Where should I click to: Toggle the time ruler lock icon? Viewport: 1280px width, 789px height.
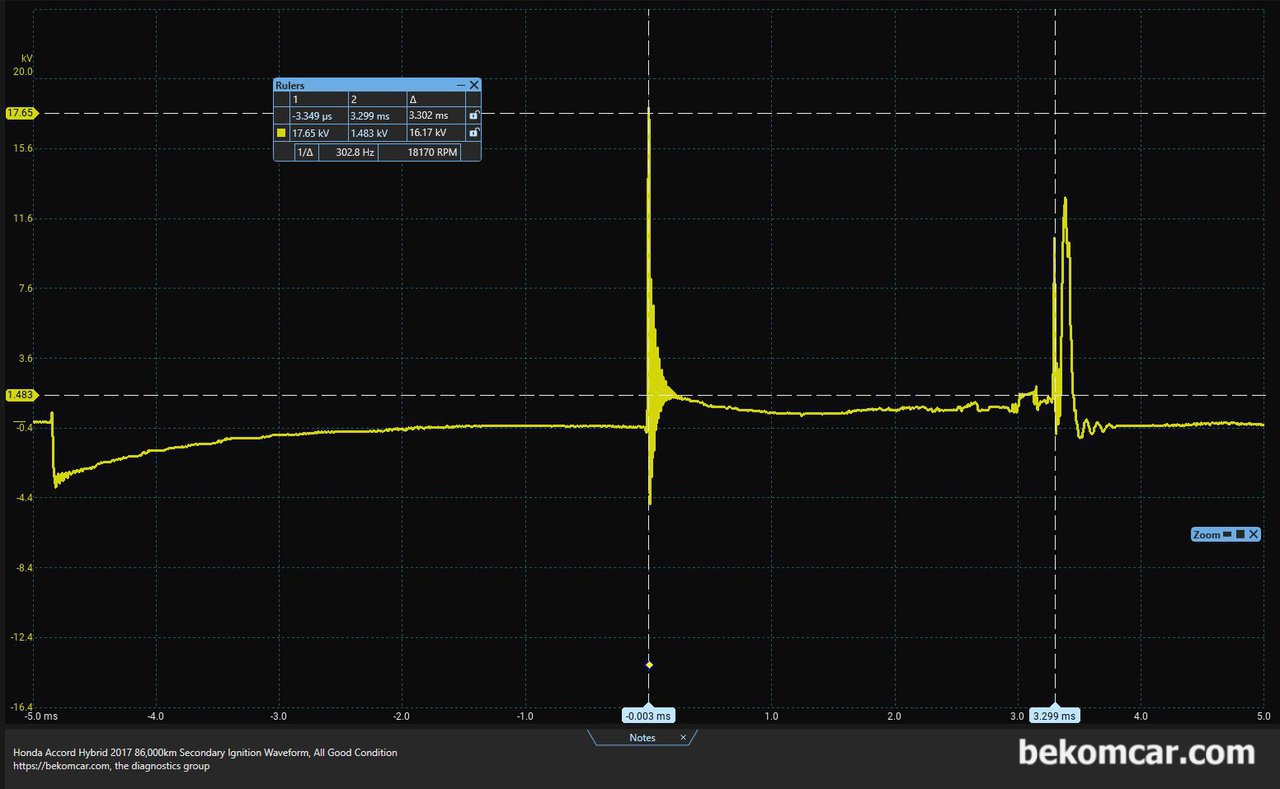pyautogui.click(x=473, y=116)
